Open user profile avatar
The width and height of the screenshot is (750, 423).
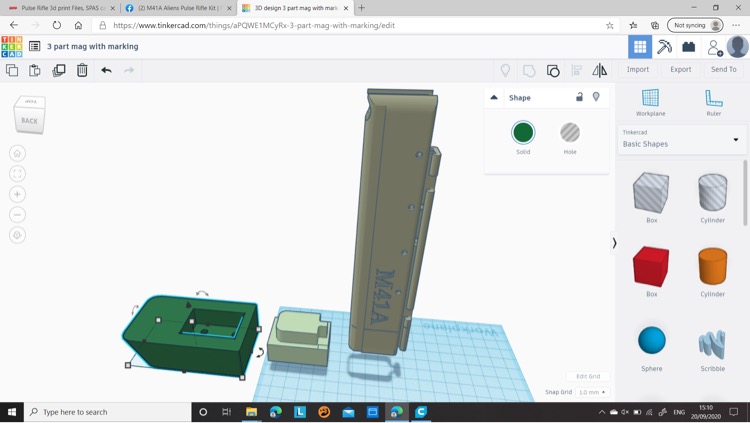pos(738,47)
